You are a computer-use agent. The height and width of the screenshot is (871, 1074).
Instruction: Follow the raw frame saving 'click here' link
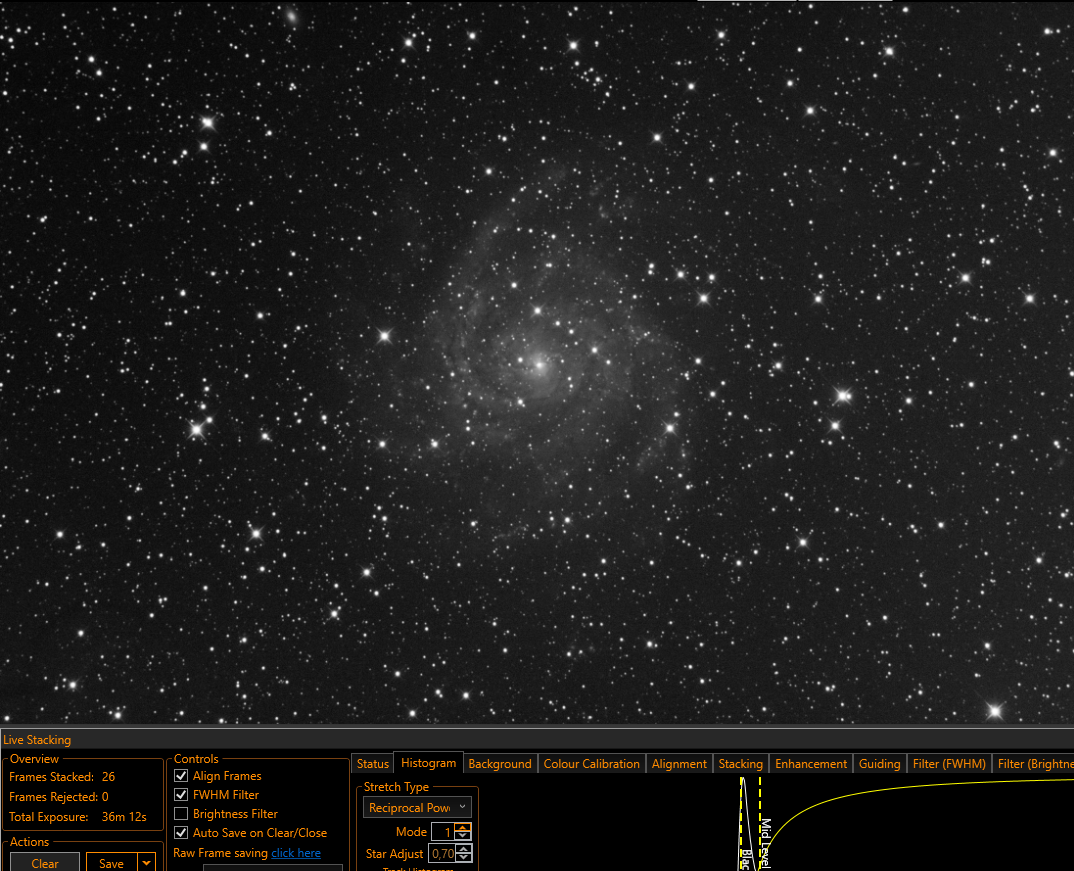[296, 853]
